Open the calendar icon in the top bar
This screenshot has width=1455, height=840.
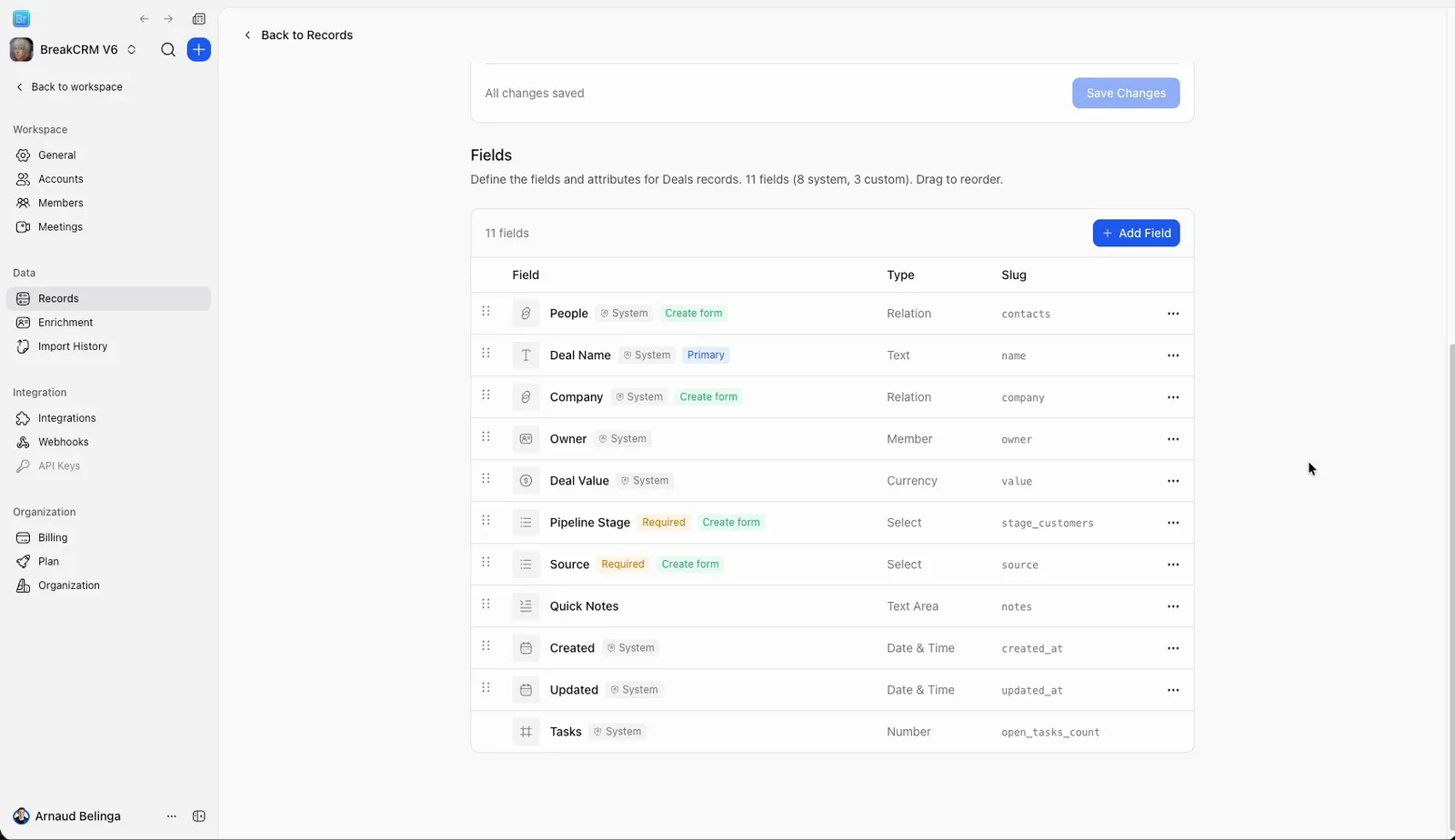click(x=199, y=19)
